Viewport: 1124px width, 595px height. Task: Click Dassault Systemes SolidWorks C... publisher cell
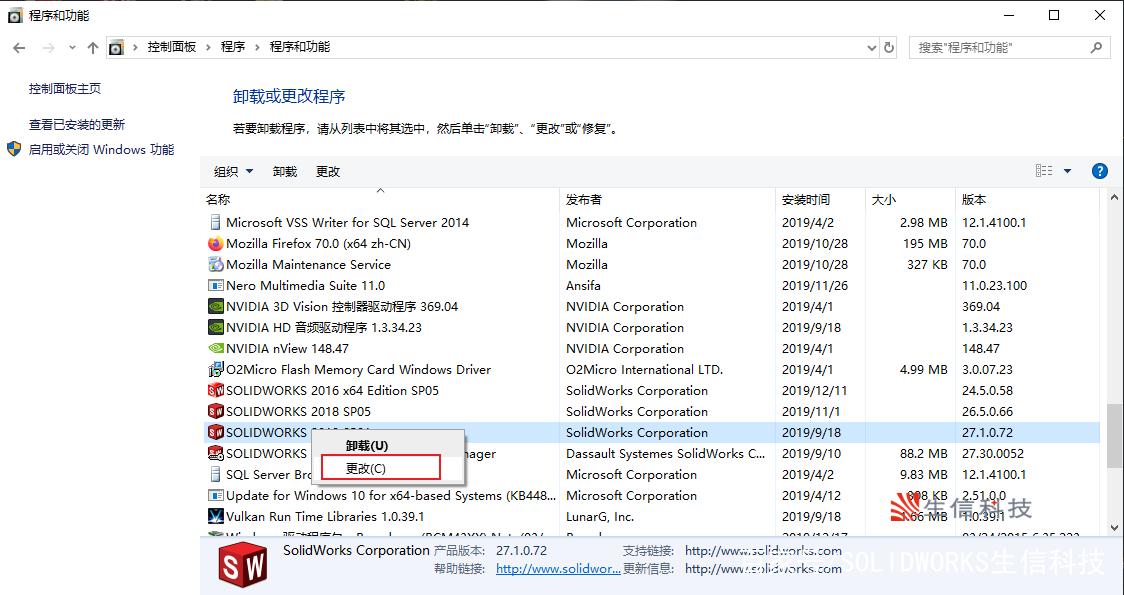666,454
